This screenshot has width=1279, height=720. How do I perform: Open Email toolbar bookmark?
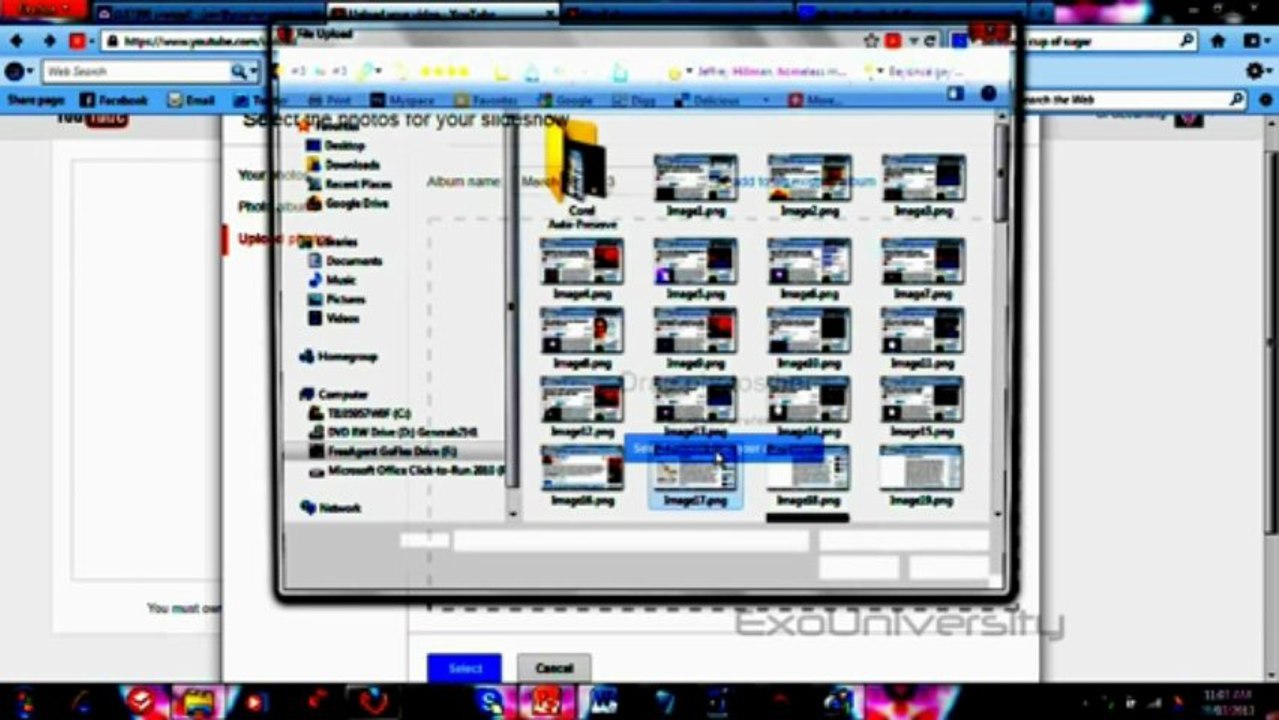pos(191,100)
